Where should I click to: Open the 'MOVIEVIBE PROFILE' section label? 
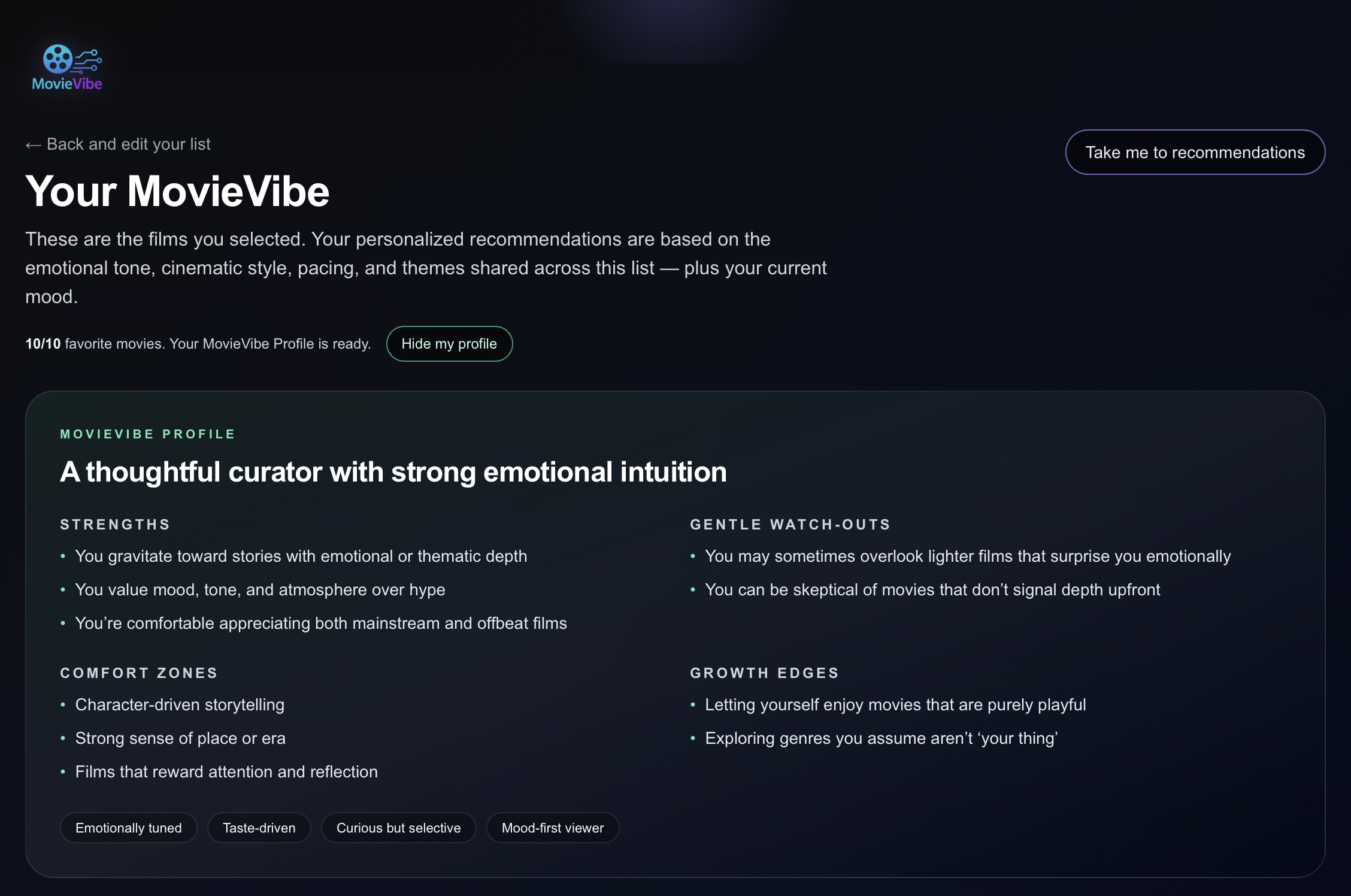point(147,434)
